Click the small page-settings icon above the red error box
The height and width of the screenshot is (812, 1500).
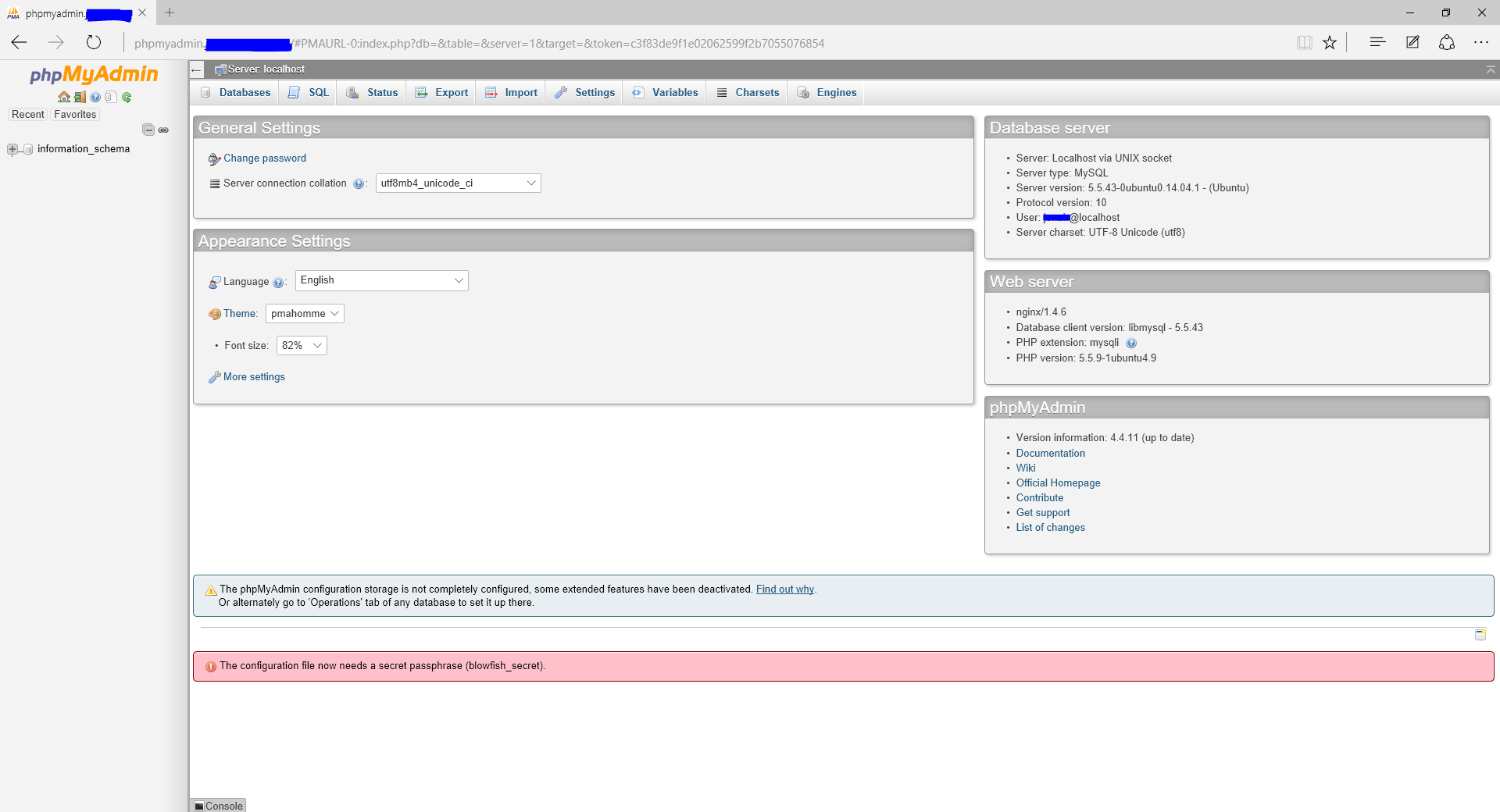1480,635
